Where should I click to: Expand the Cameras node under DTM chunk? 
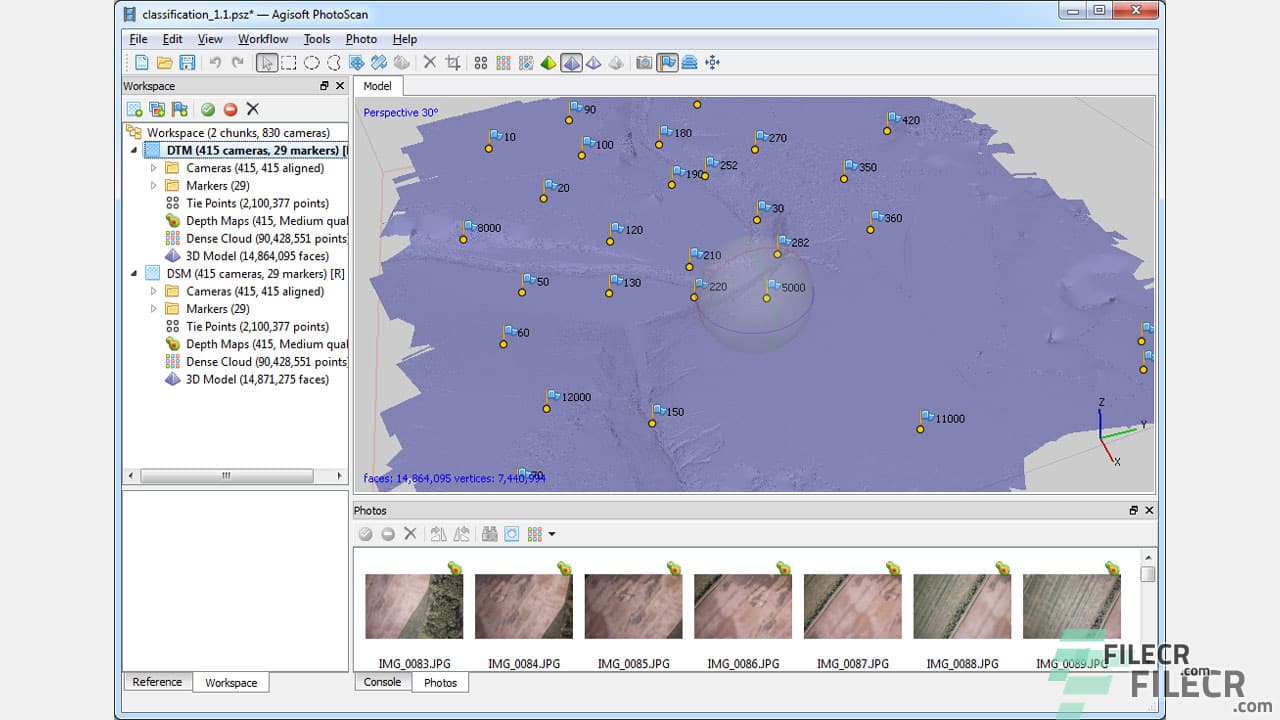pyautogui.click(x=155, y=167)
